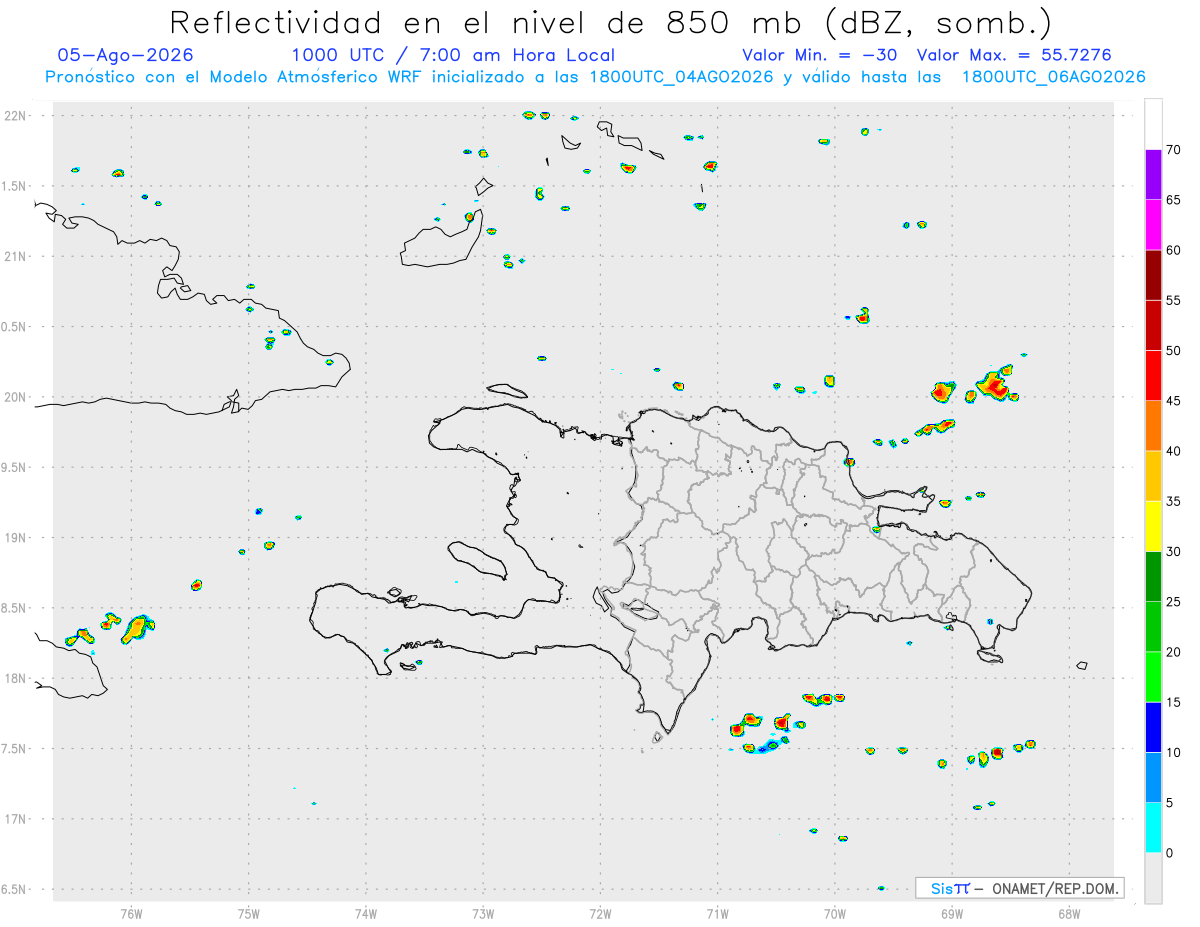Click the color scale label 5

1169,803
